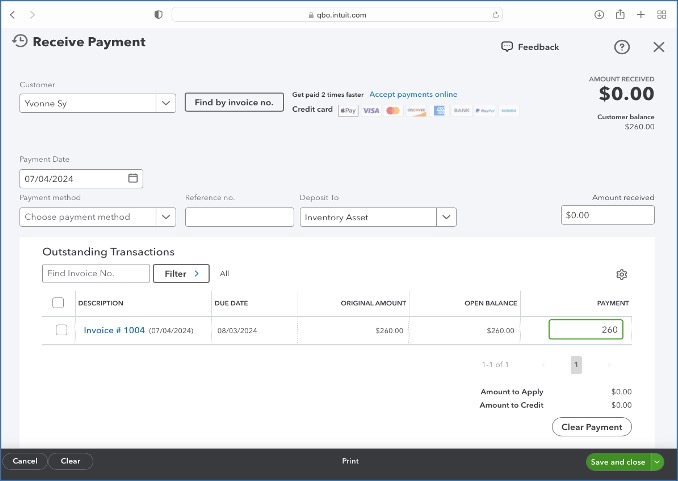Click the Cancel button
The width and height of the screenshot is (678, 481).
tap(25, 461)
